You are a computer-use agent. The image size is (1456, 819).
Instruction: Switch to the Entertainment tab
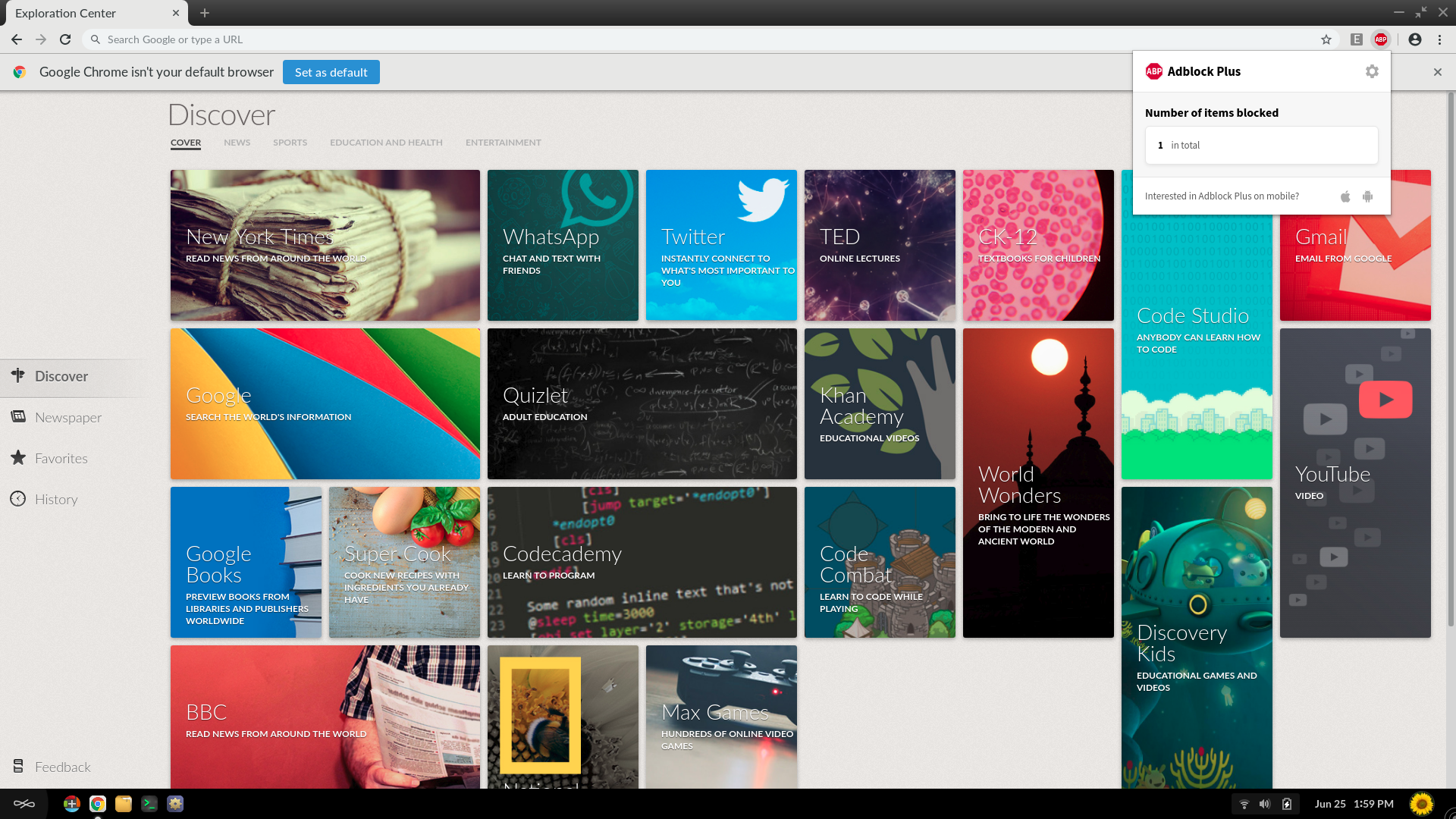(x=504, y=143)
